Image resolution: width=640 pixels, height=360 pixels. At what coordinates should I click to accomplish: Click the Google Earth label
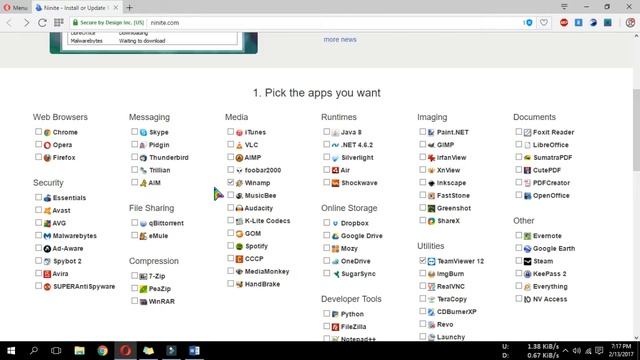click(554, 249)
